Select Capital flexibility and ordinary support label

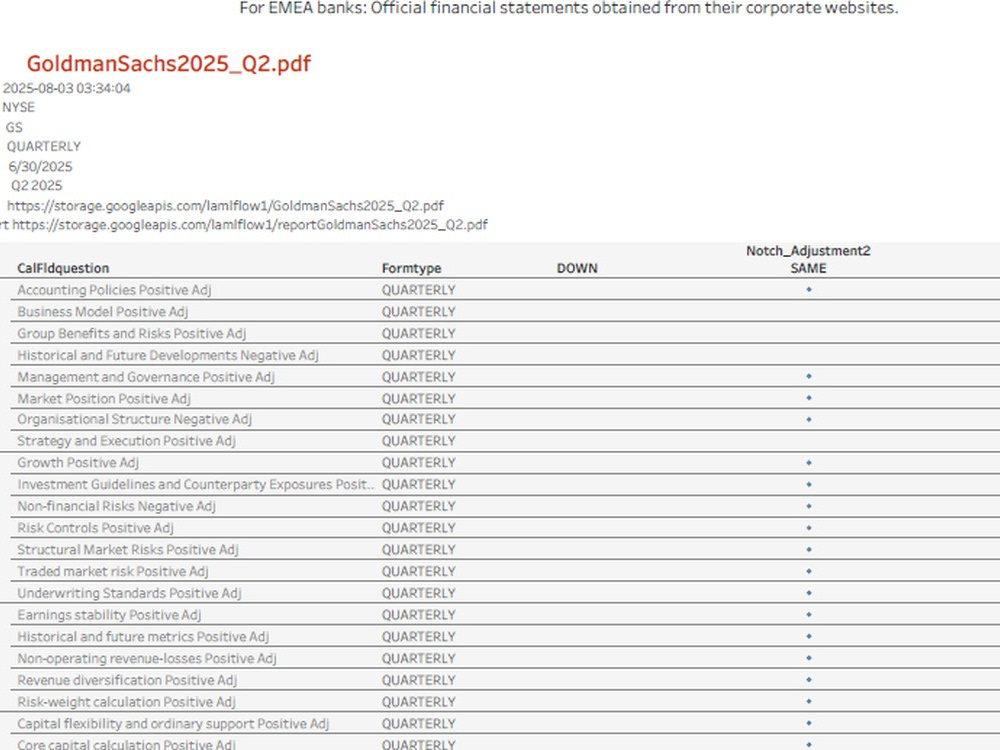click(x=173, y=723)
